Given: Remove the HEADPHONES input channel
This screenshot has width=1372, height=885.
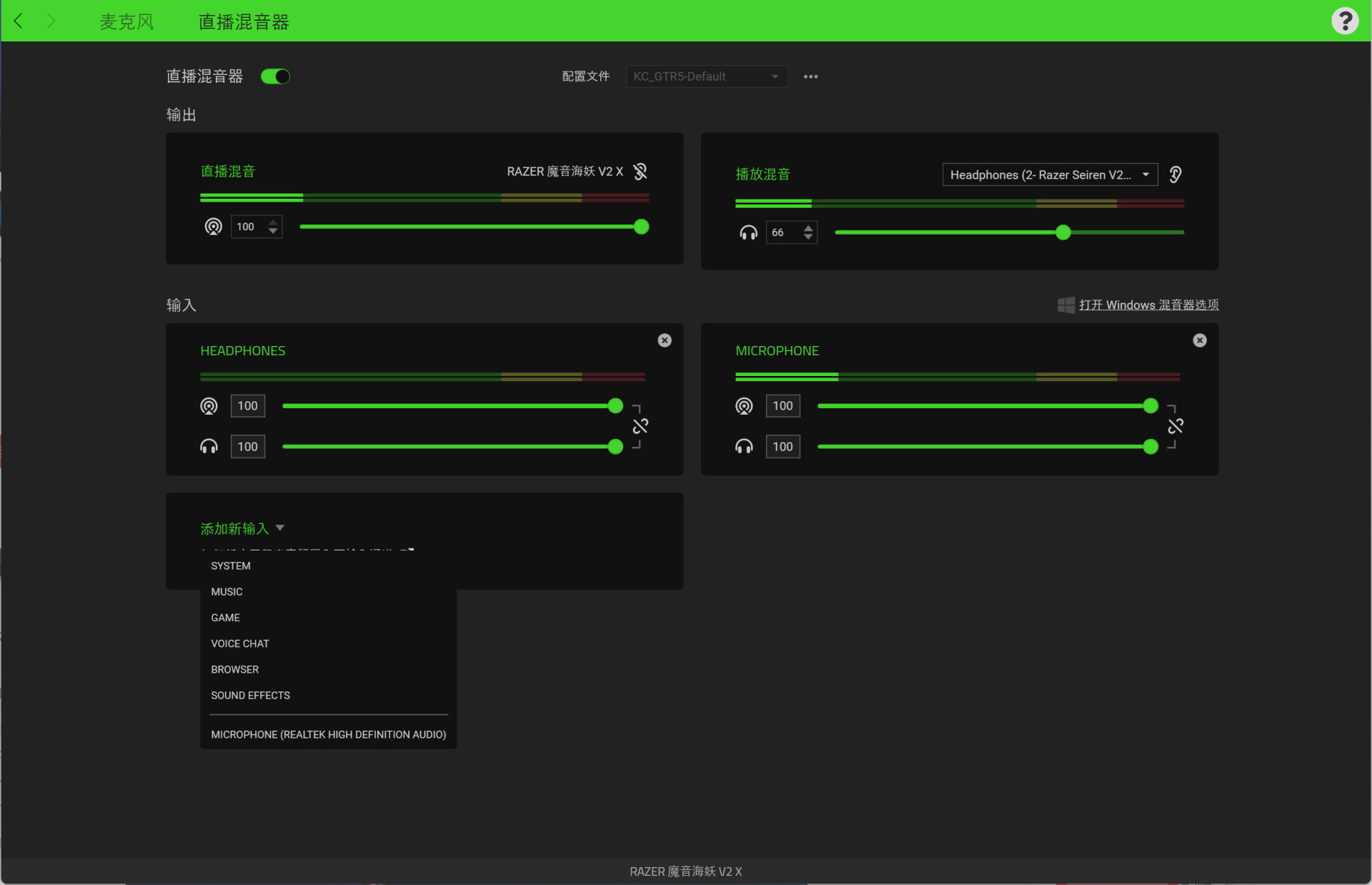Looking at the screenshot, I should pyautogui.click(x=665, y=340).
